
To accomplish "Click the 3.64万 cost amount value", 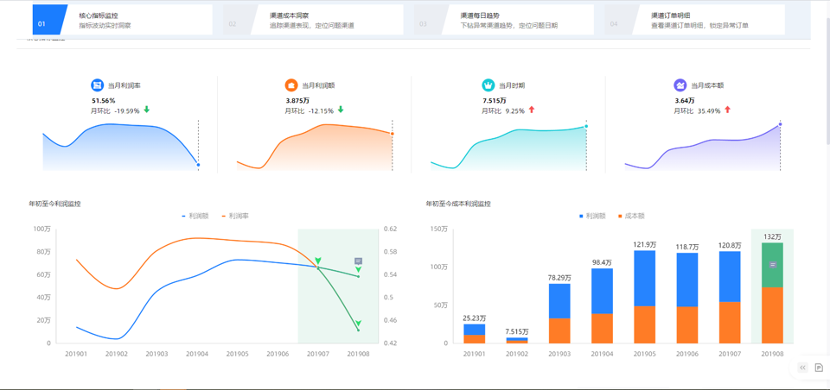I will 684,101.
